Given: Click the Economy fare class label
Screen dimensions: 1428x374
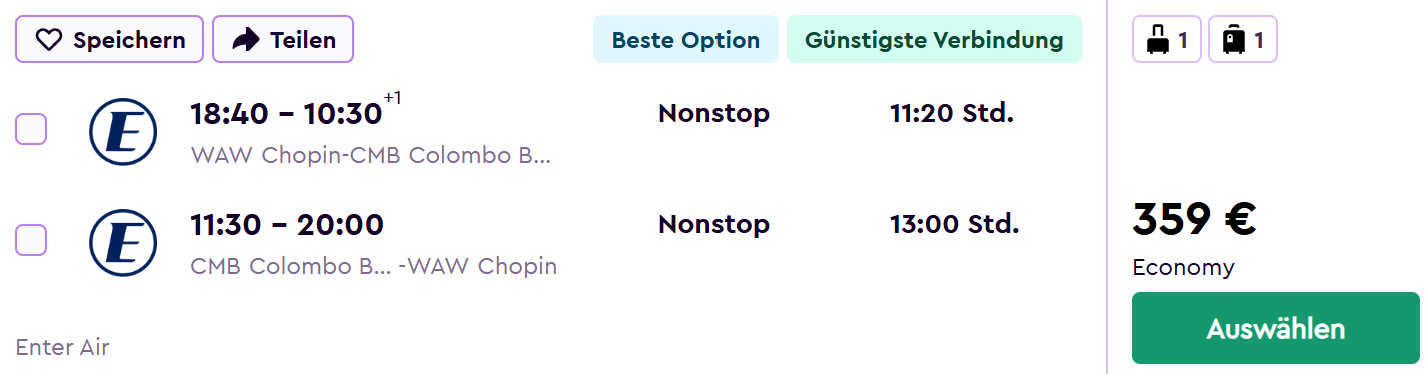Looking at the screenshot, I should (x=1183, y=268).
